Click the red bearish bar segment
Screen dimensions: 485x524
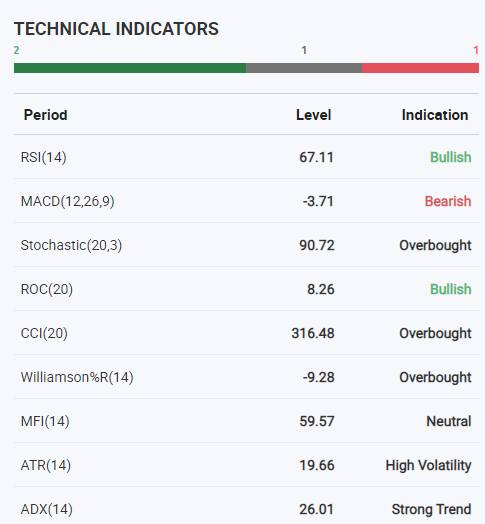[420, 68]
